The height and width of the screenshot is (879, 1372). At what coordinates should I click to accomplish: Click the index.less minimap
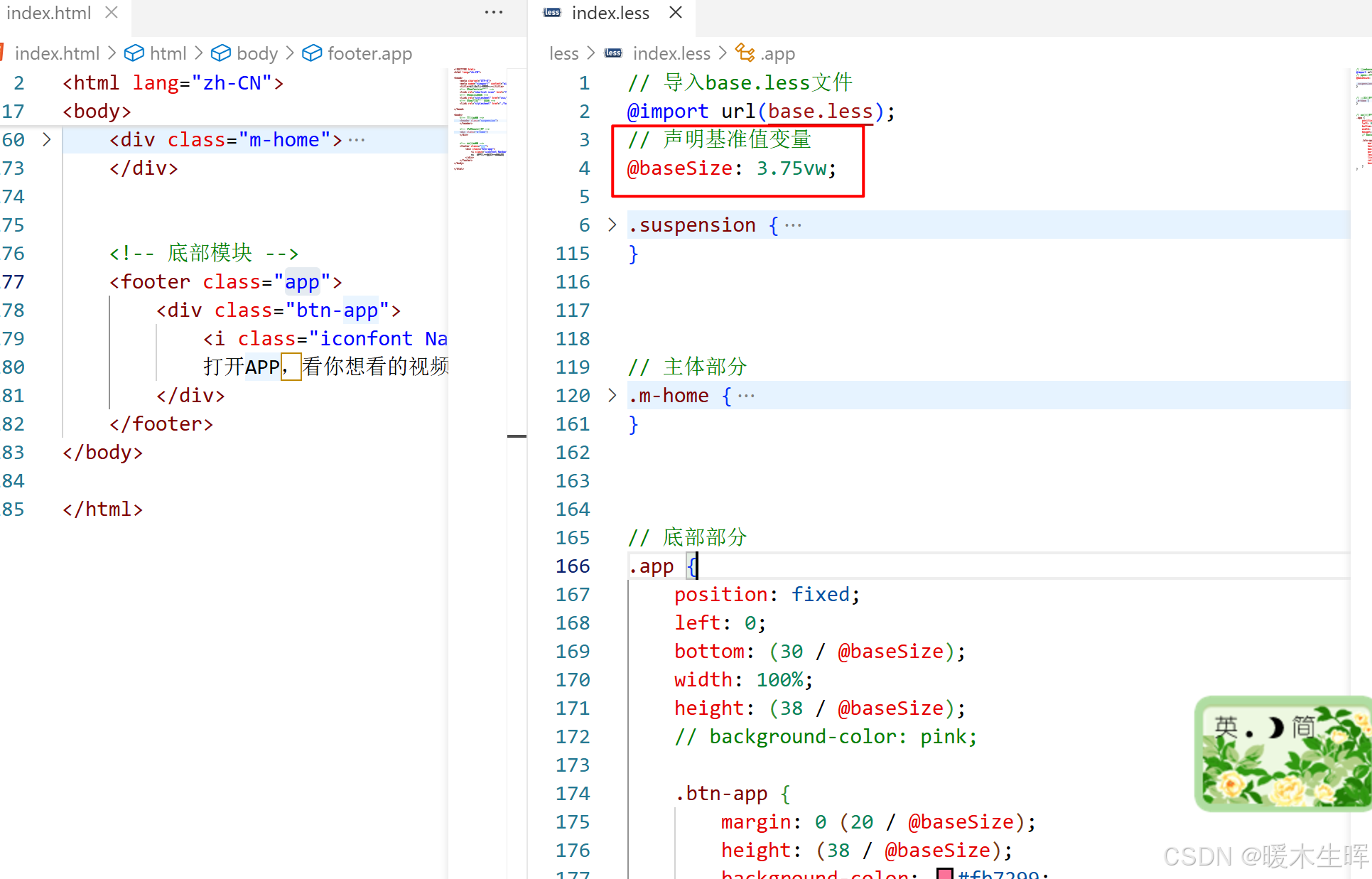1363,119
